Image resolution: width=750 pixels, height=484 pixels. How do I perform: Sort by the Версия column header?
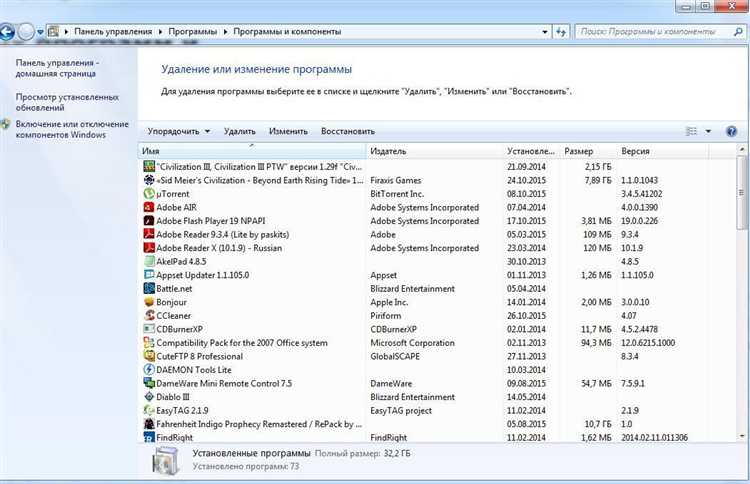[662, 151]
